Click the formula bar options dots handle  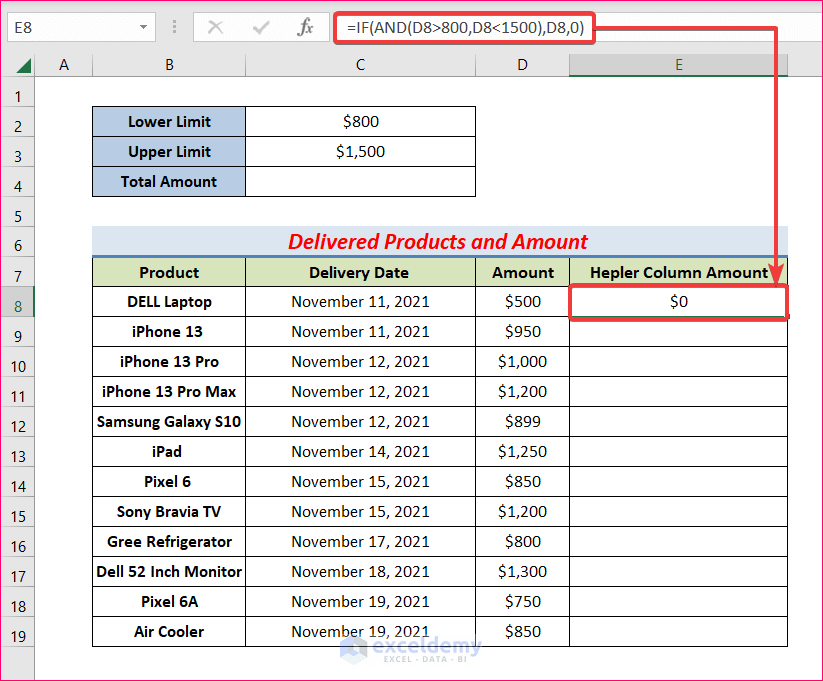(x=174, y=27)
